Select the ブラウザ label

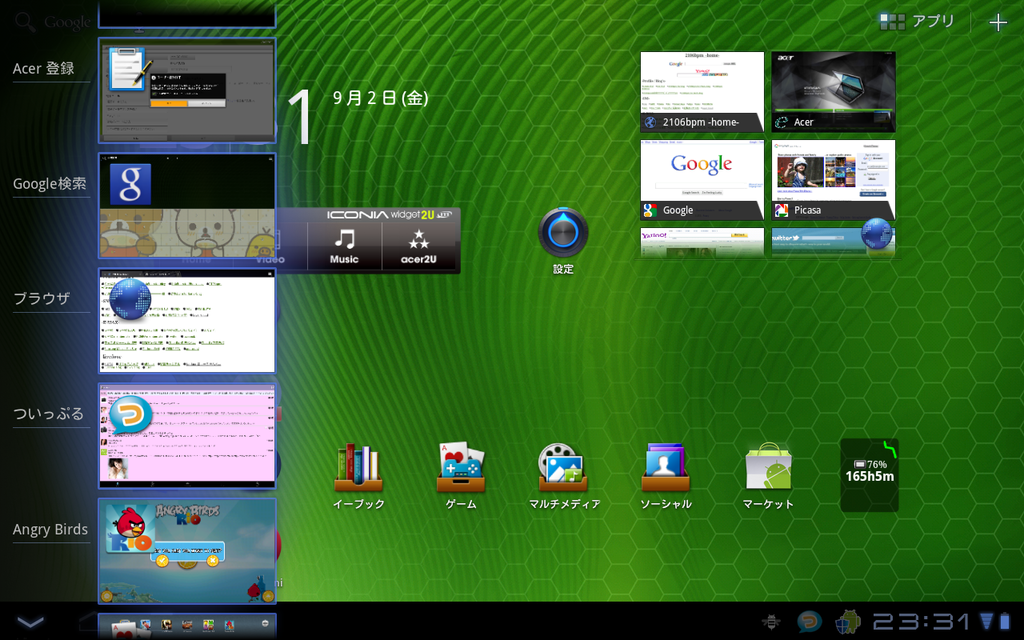[42, 298]
